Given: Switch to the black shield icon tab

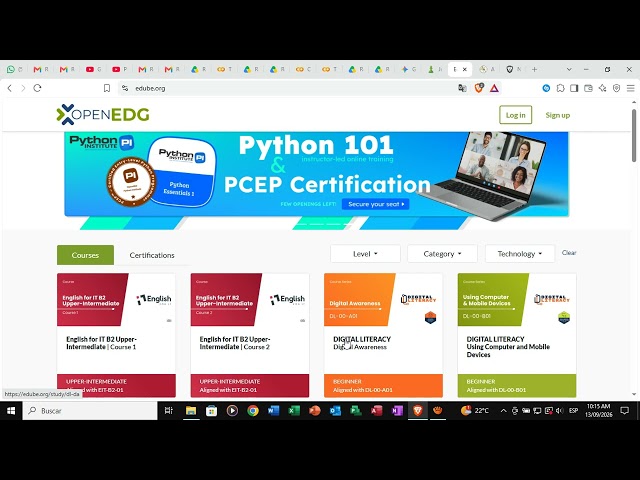Looking at the screenshot, I should tap(513, 69).
